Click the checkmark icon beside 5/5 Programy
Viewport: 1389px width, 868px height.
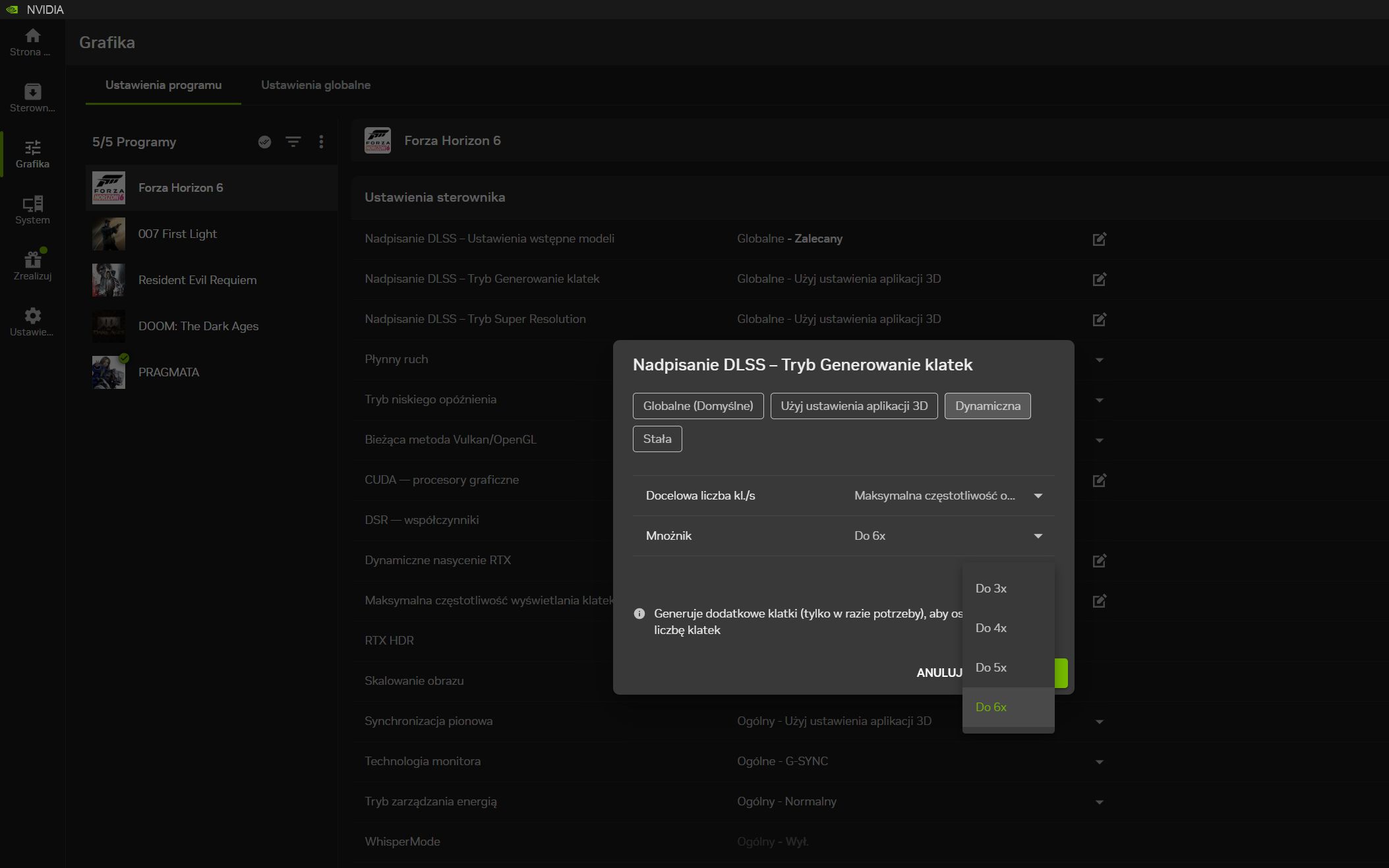(264, 142)
